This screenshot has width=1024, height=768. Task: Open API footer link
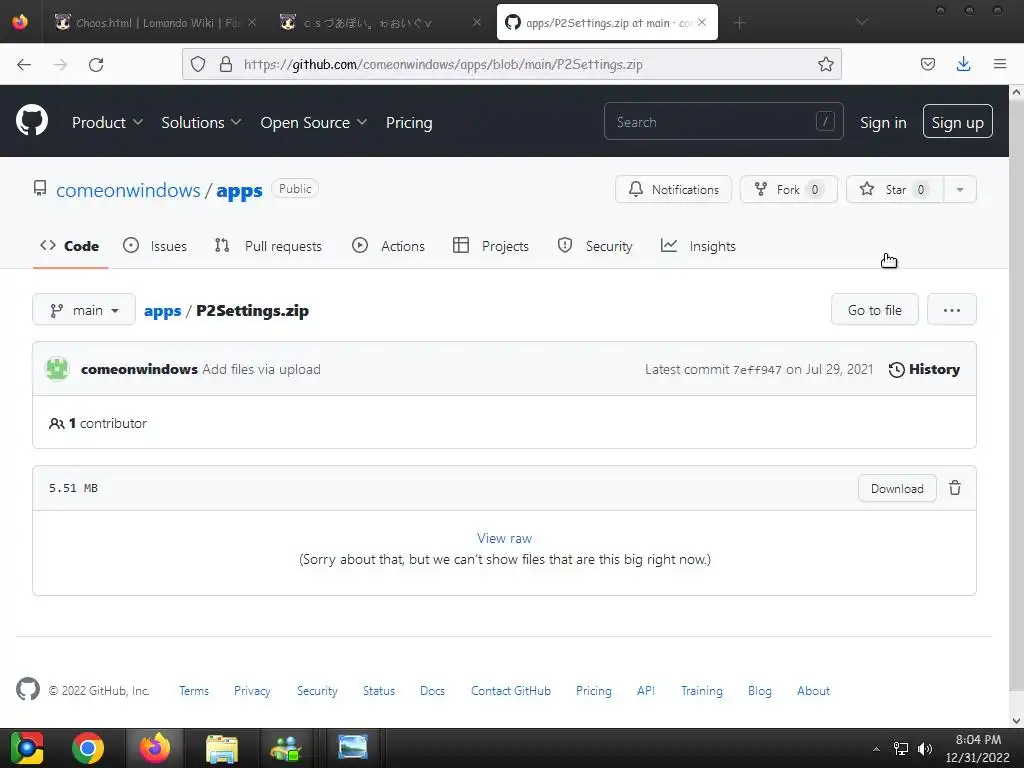(646, 690)
